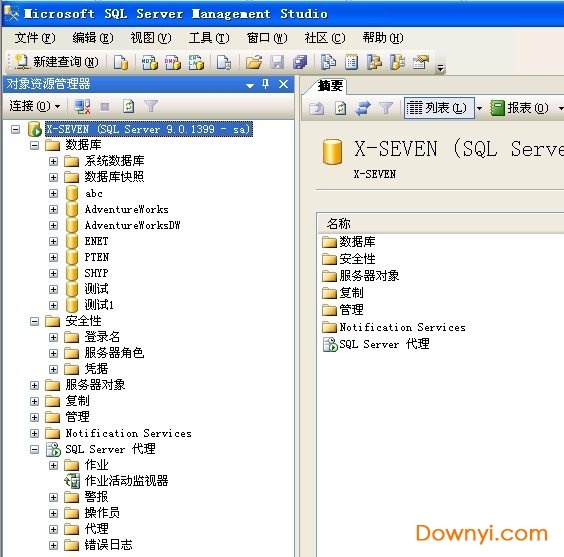The height and width of the screenshot is (557, 564).
Task: Select the PTEN database in tree
Action: [x=96, y=257]
